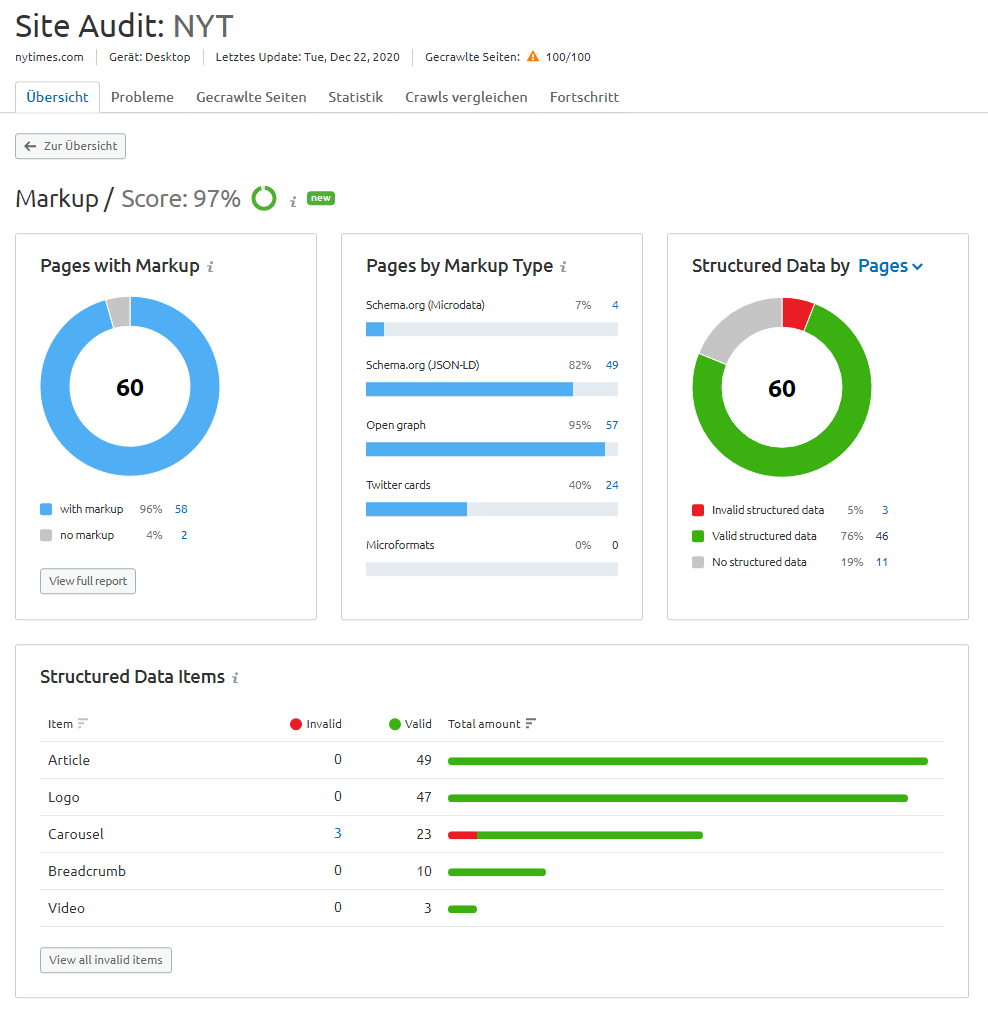Click the '100/100' crawled pages value

[x=568, y=57]
